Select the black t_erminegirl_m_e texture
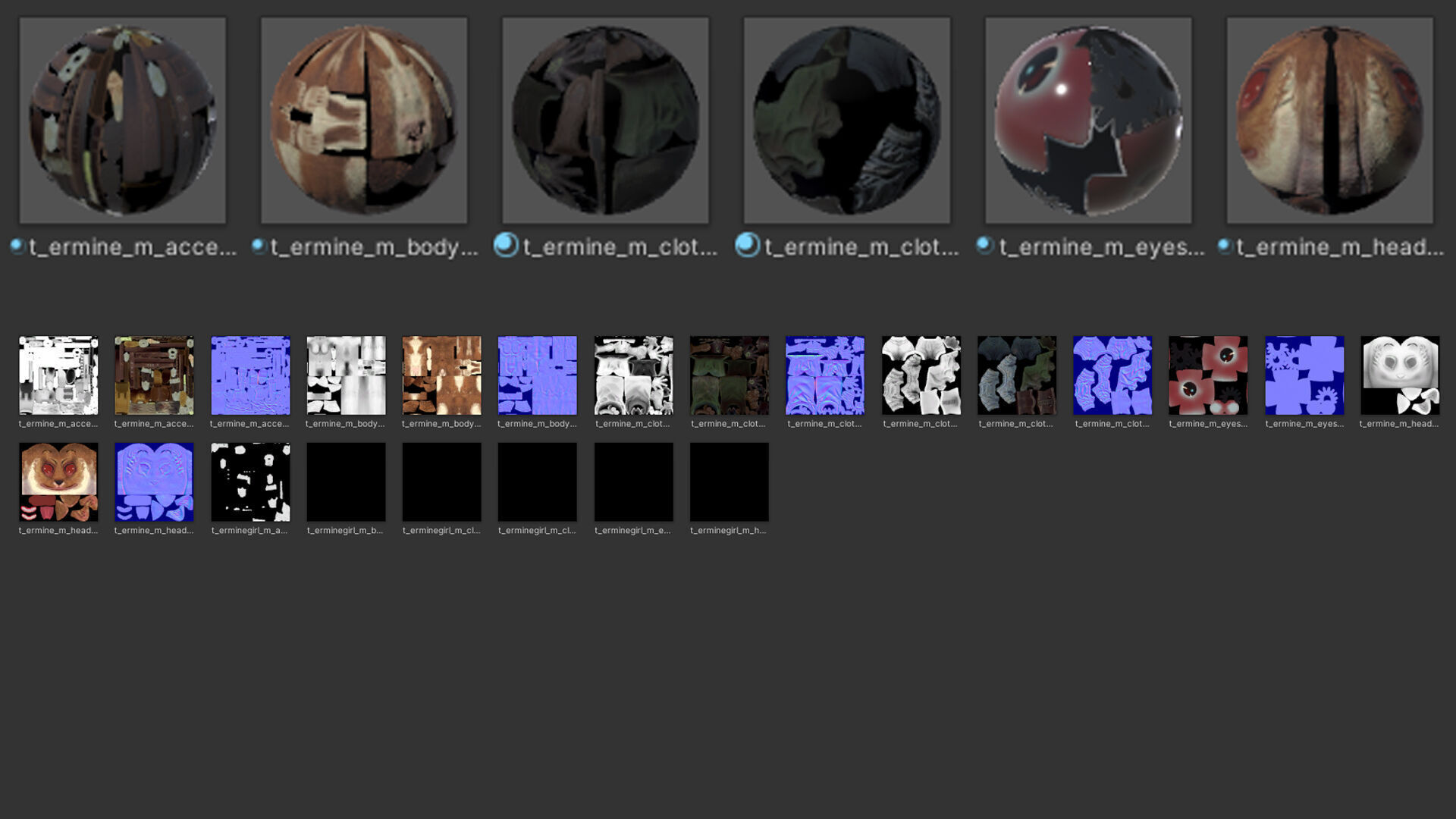 pos(633,482)
